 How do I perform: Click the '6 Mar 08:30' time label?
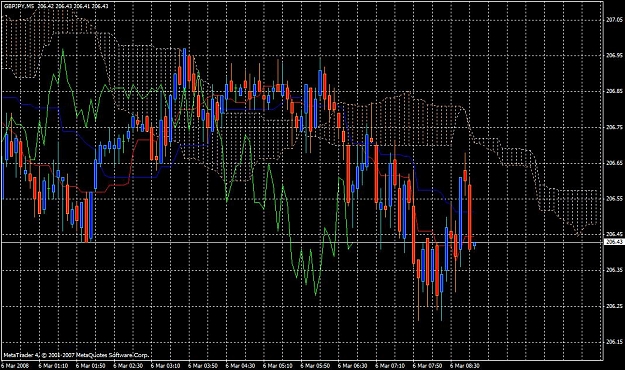[465, 366]
